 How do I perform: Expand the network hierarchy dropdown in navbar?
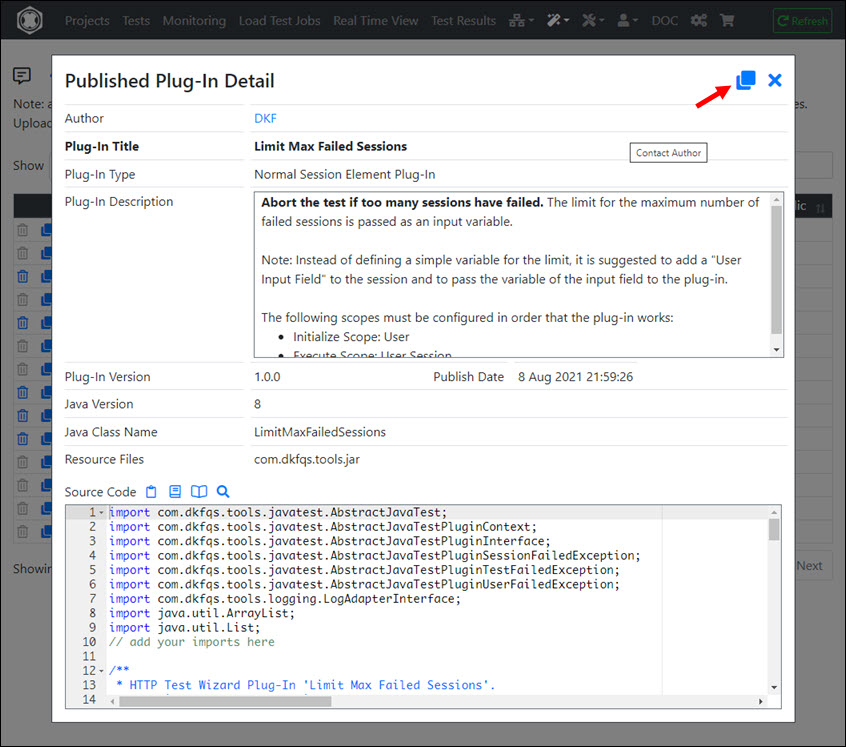pos(521,21)
